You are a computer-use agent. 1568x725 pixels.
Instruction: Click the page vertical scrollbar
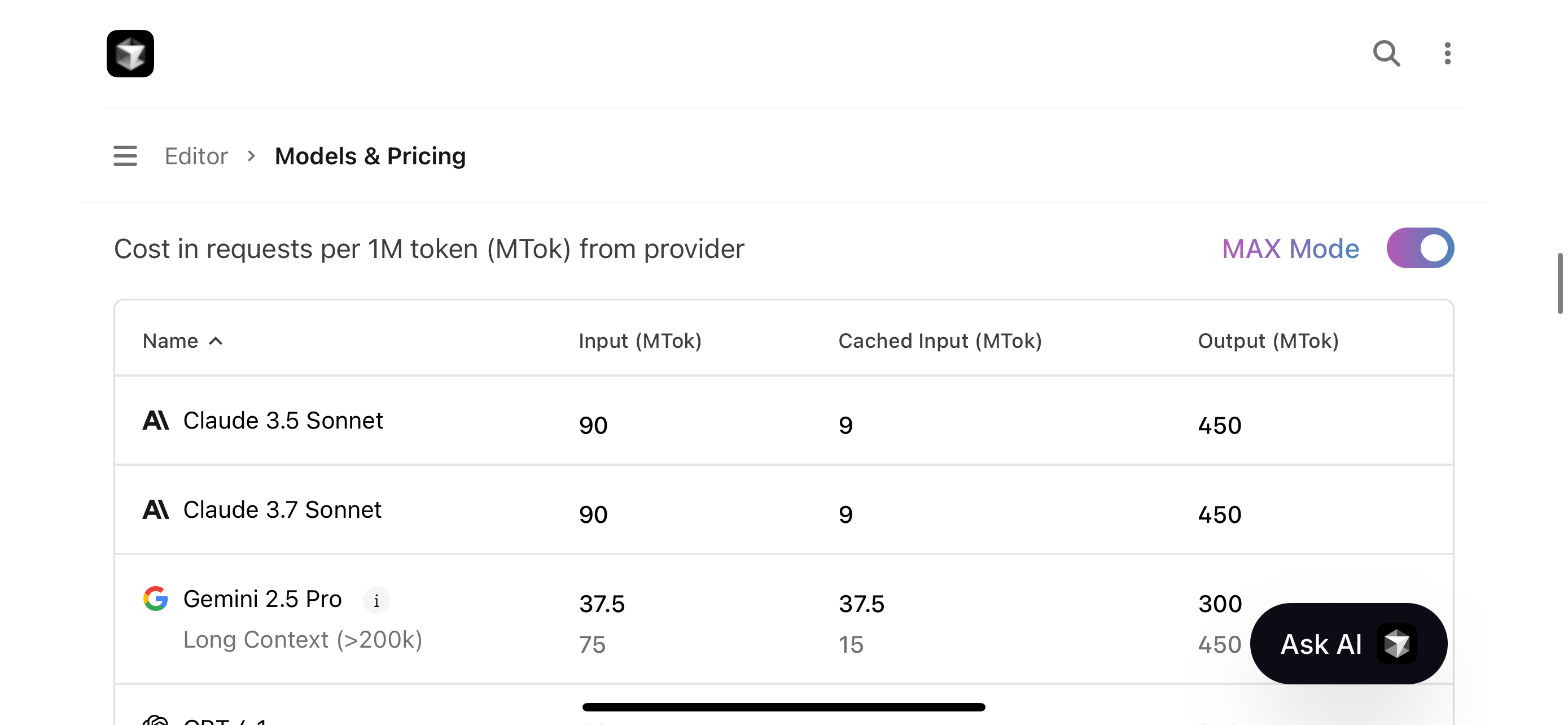(x=1560, y=283)
